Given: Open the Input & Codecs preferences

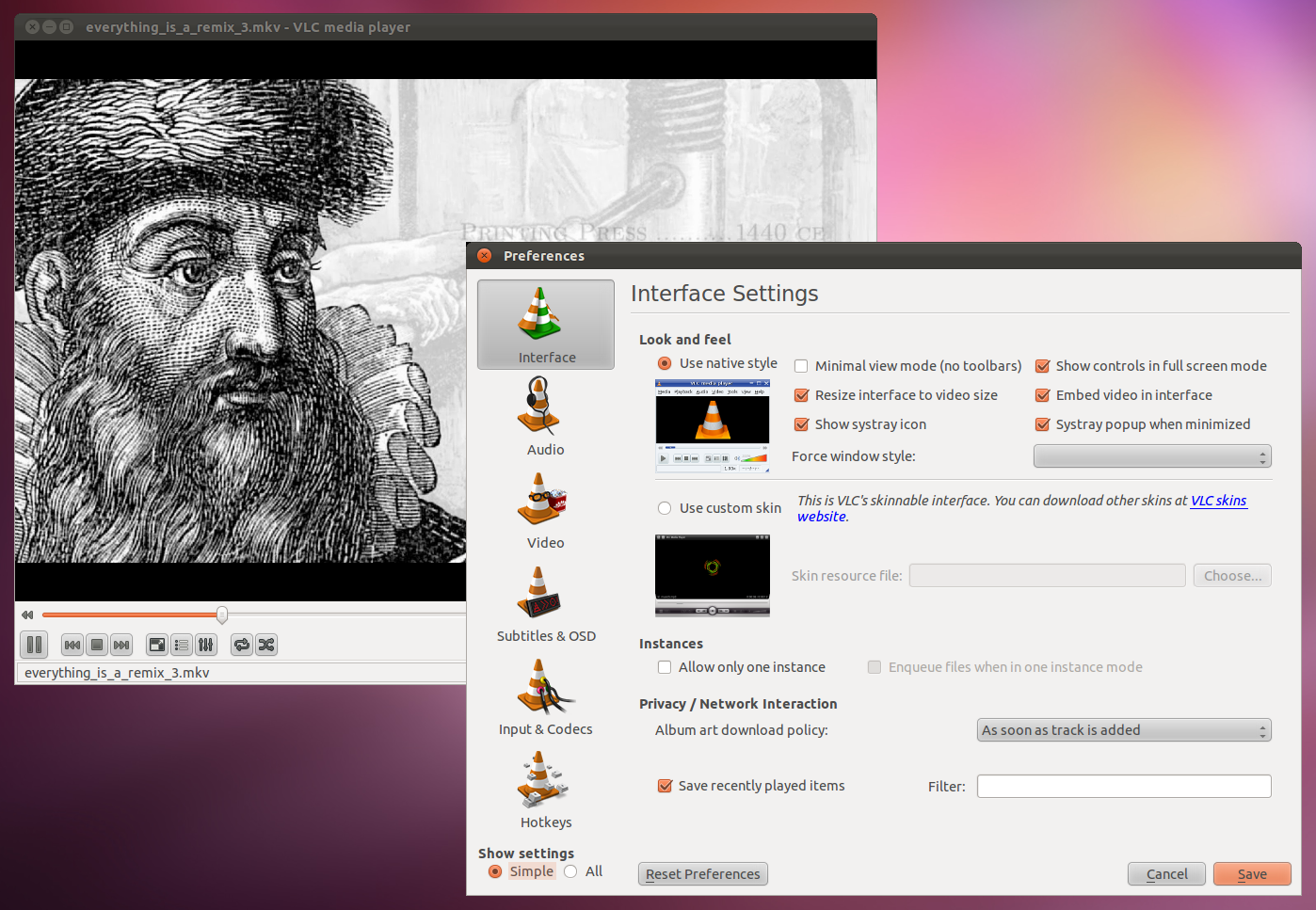Looking at the screenshot, I should (x=546, y=696).
